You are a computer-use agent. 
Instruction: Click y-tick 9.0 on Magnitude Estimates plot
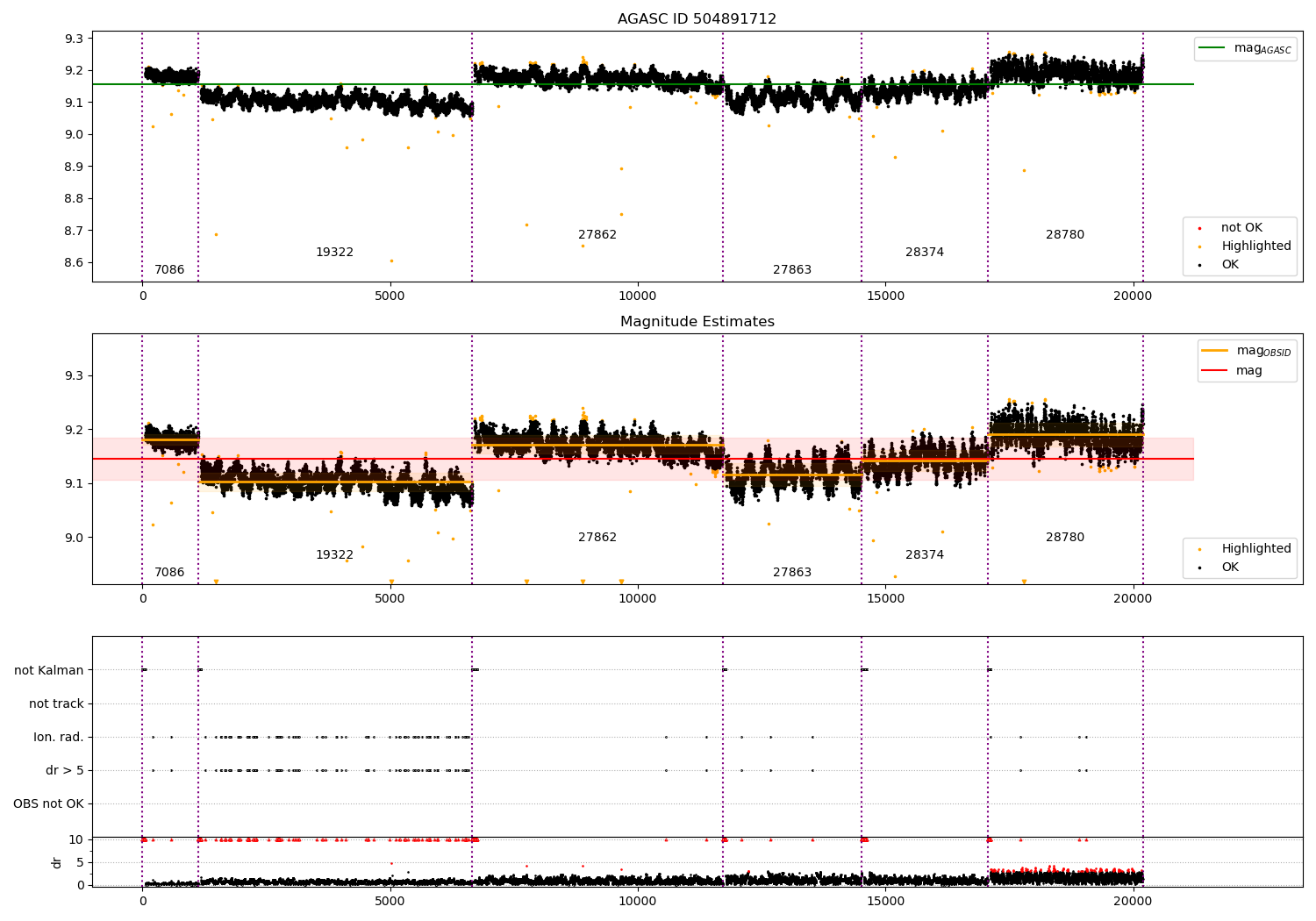(x=74, y=539)
